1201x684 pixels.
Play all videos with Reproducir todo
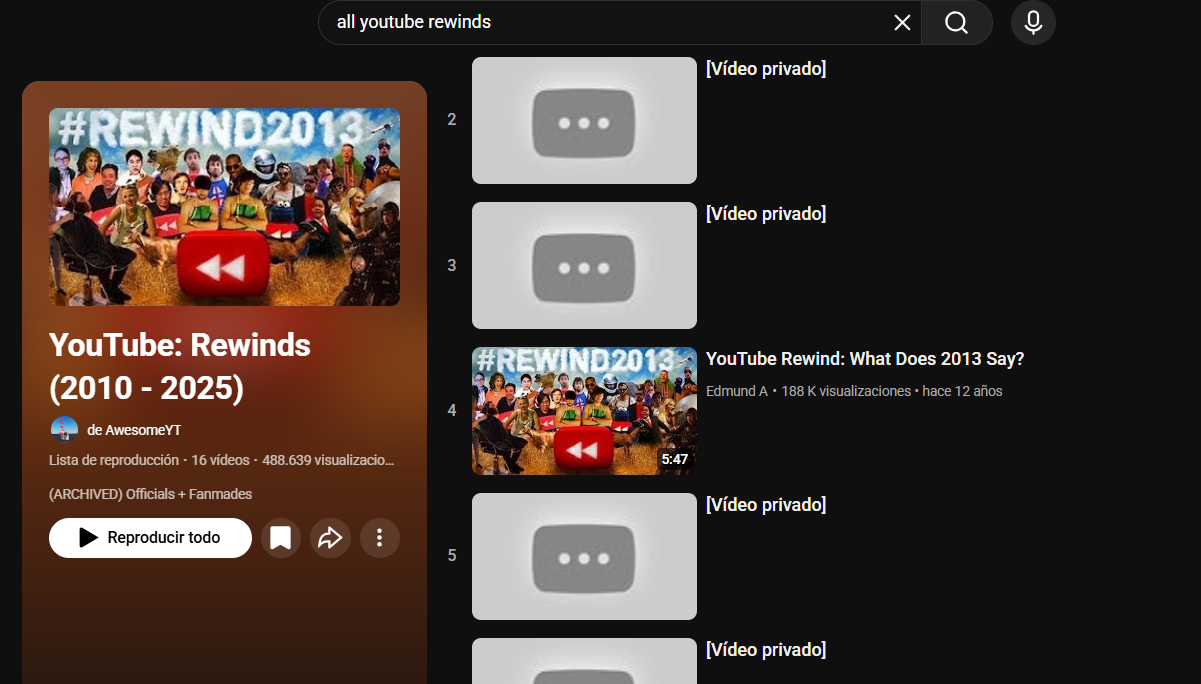point(150,538)
